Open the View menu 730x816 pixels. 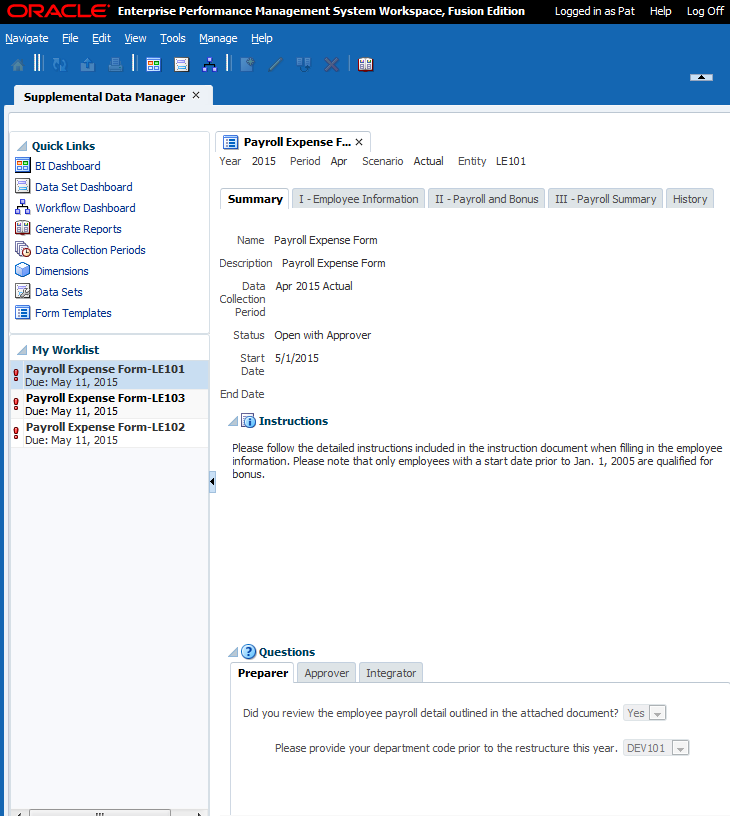135,39
